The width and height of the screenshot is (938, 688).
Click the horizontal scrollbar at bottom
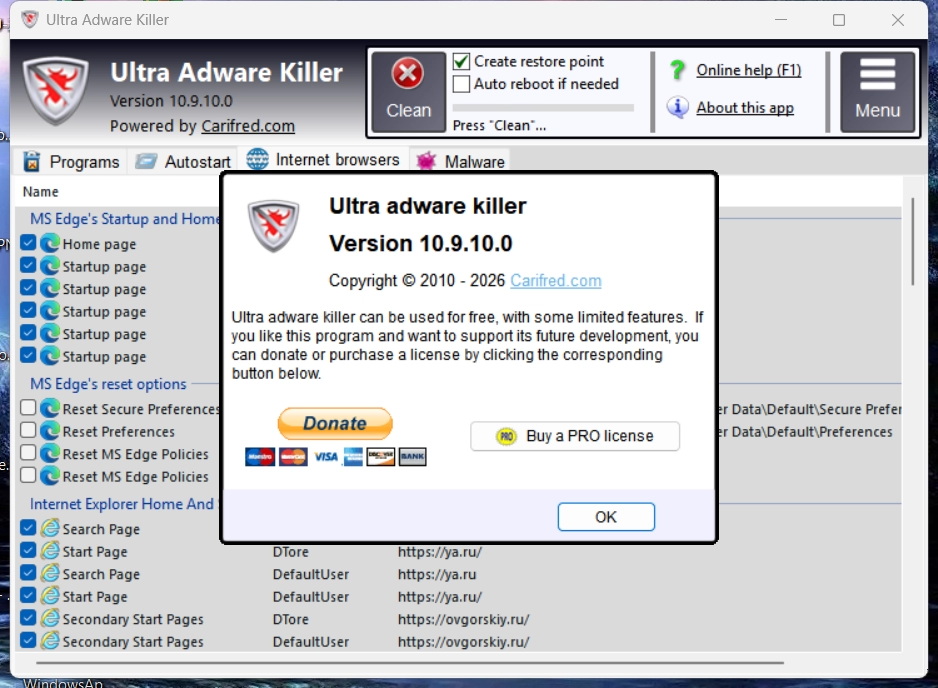point(410,662)
